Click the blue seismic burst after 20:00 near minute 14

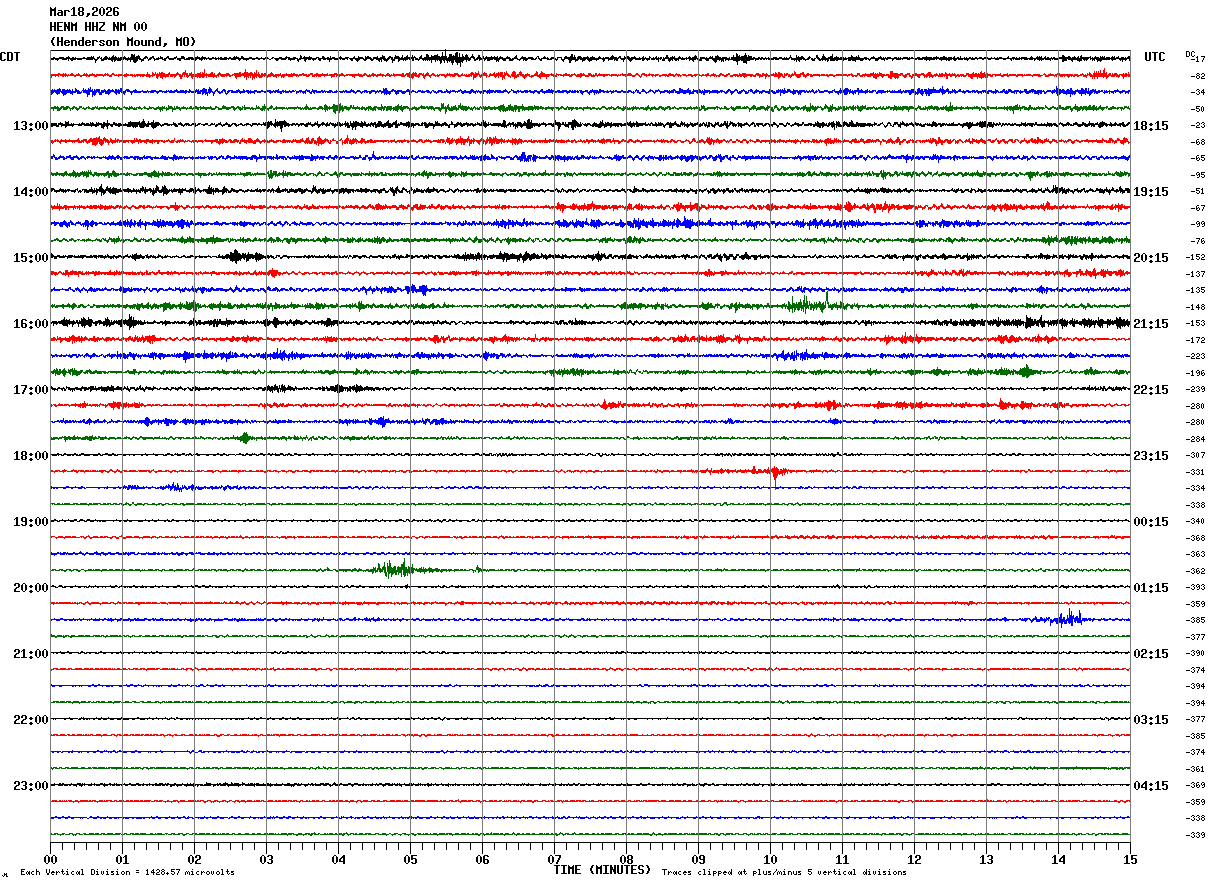pos(1066,618)
